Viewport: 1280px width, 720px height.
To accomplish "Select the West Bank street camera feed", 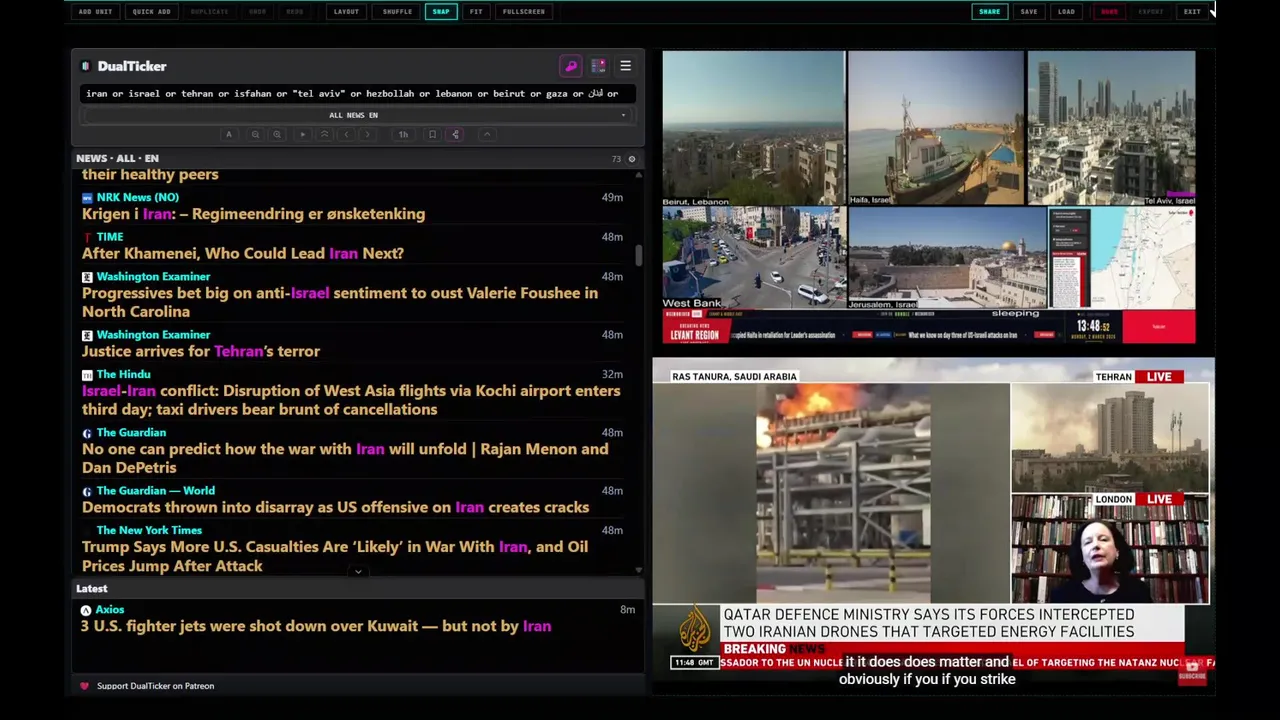I will 753,258.
